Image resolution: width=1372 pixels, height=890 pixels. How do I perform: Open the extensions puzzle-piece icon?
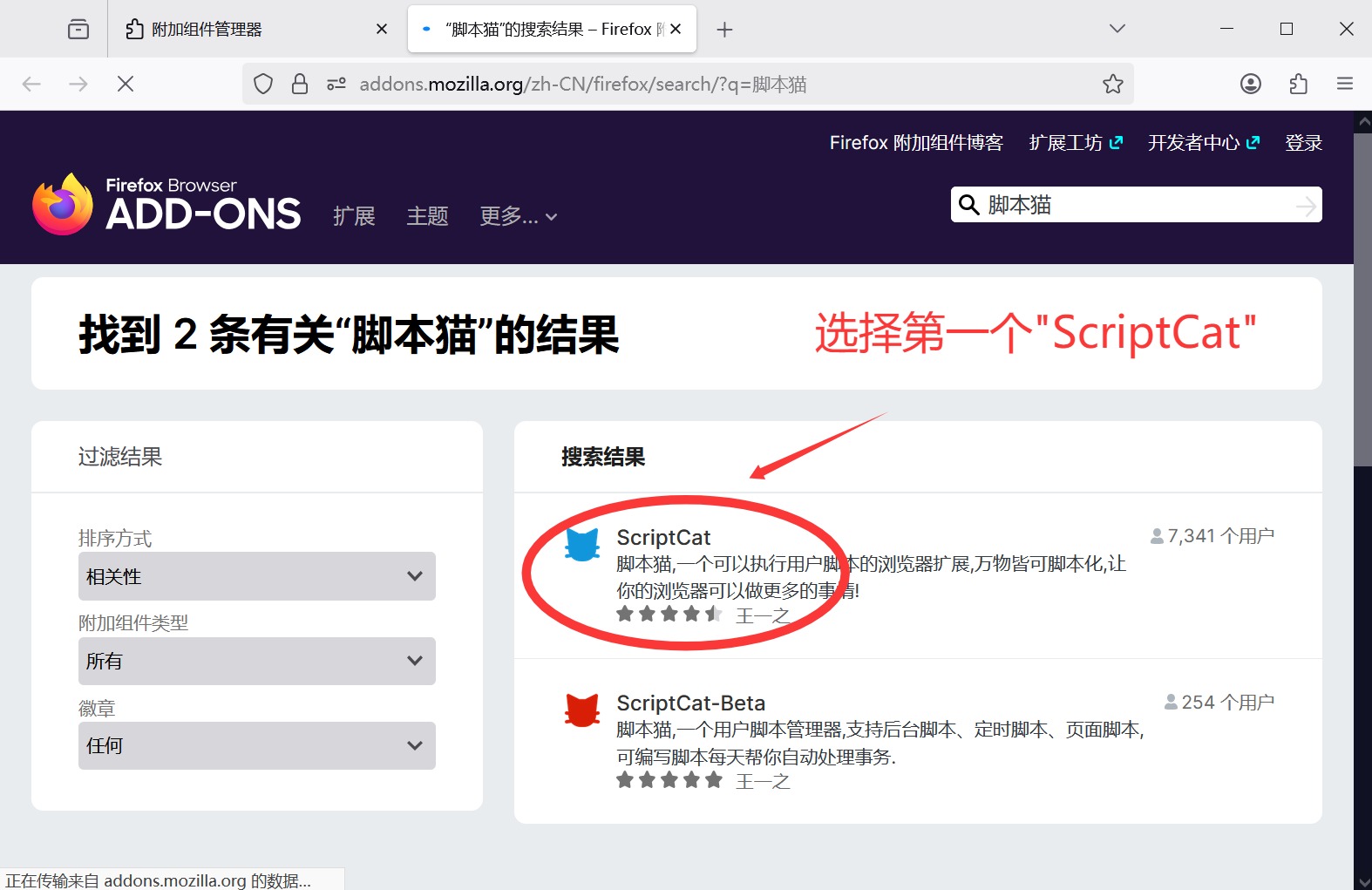tap(1298, 84)
